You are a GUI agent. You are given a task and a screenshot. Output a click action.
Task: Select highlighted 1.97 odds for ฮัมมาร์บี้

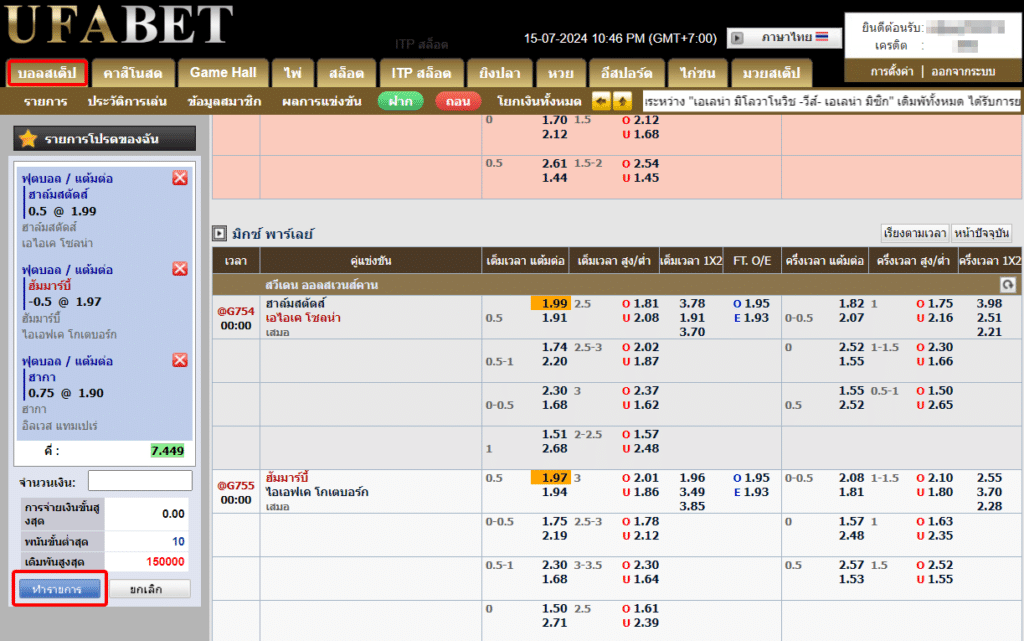(x=551, y=478)
